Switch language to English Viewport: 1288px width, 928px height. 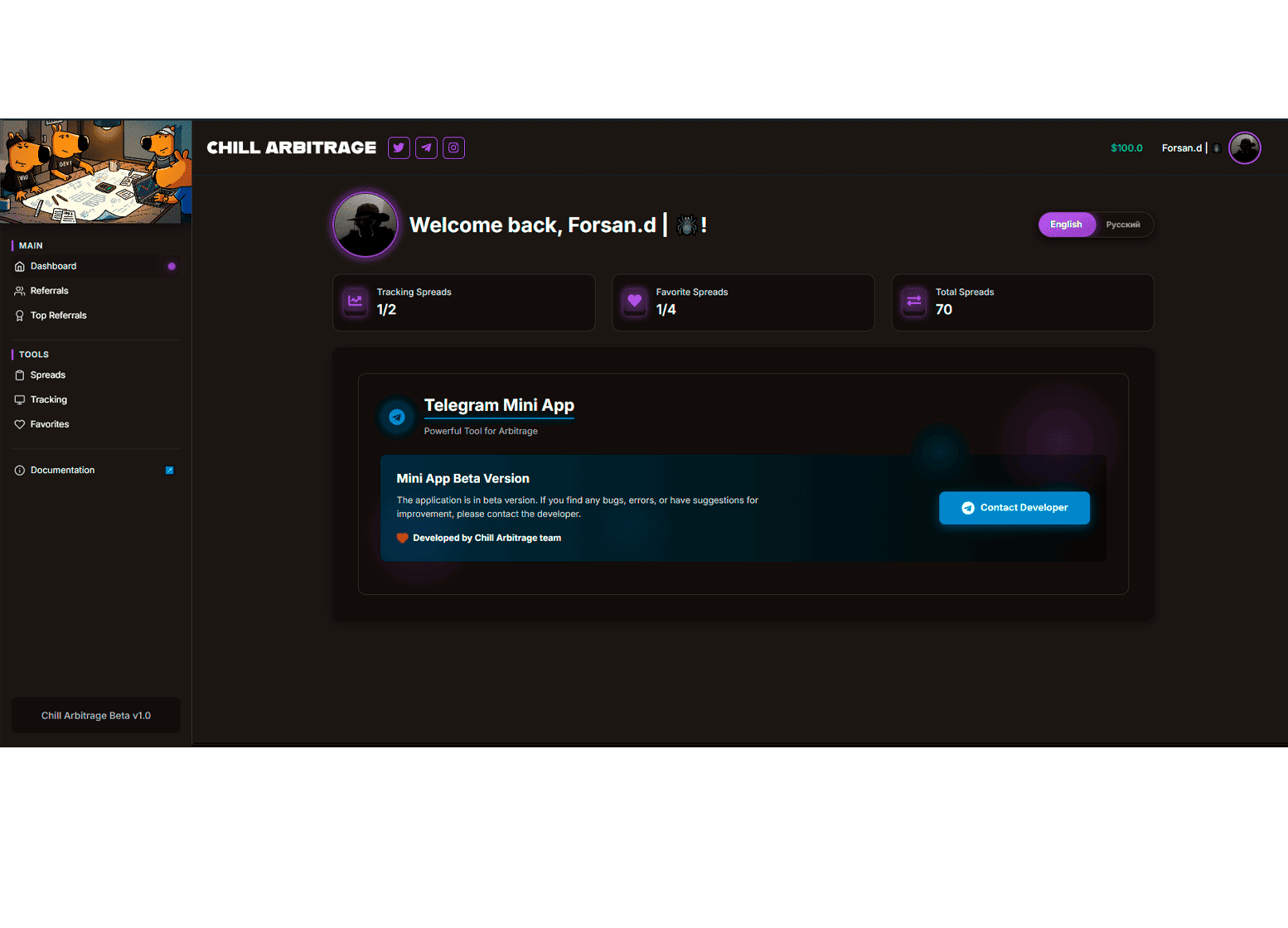click(x=1066, y=225)
